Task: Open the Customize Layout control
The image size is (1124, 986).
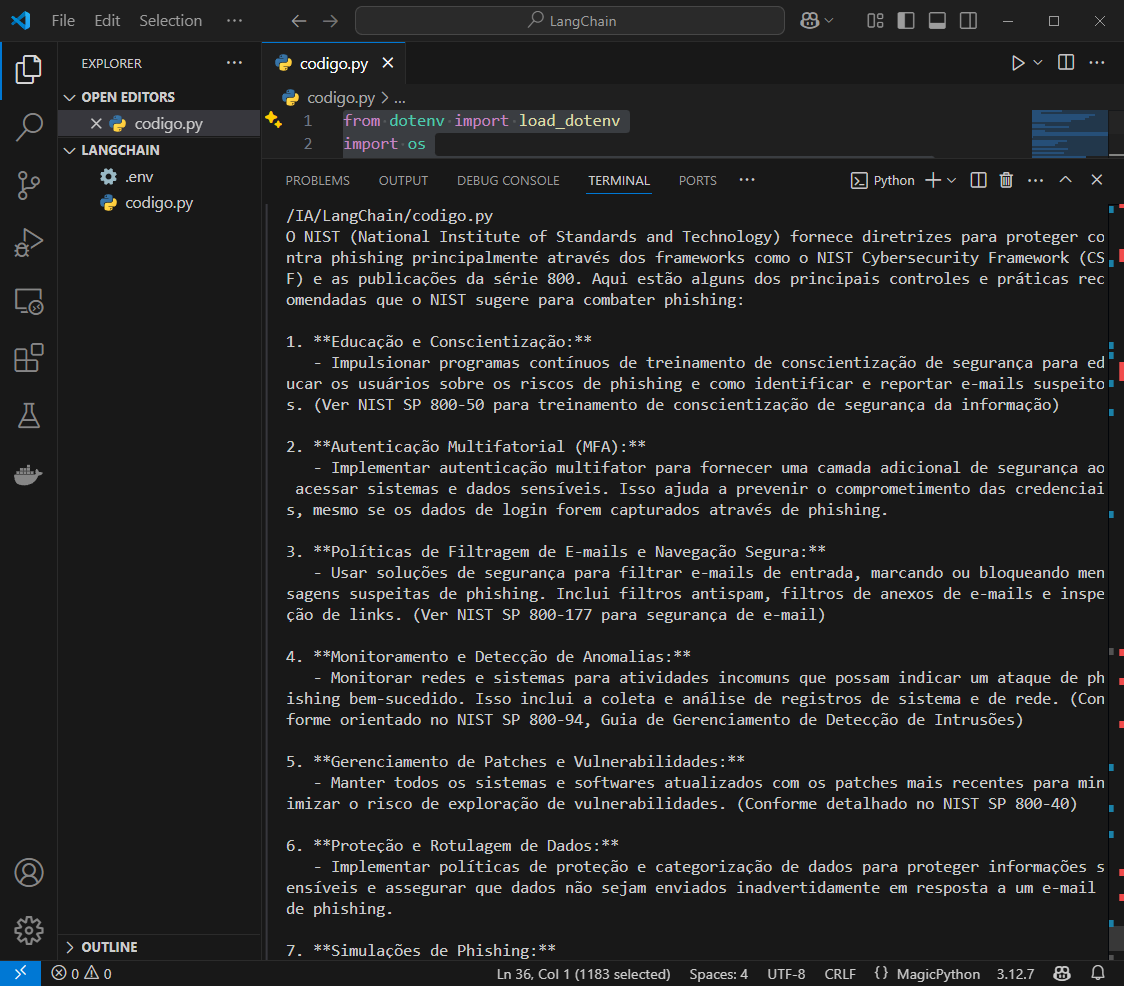Action: tap(875, 21)
